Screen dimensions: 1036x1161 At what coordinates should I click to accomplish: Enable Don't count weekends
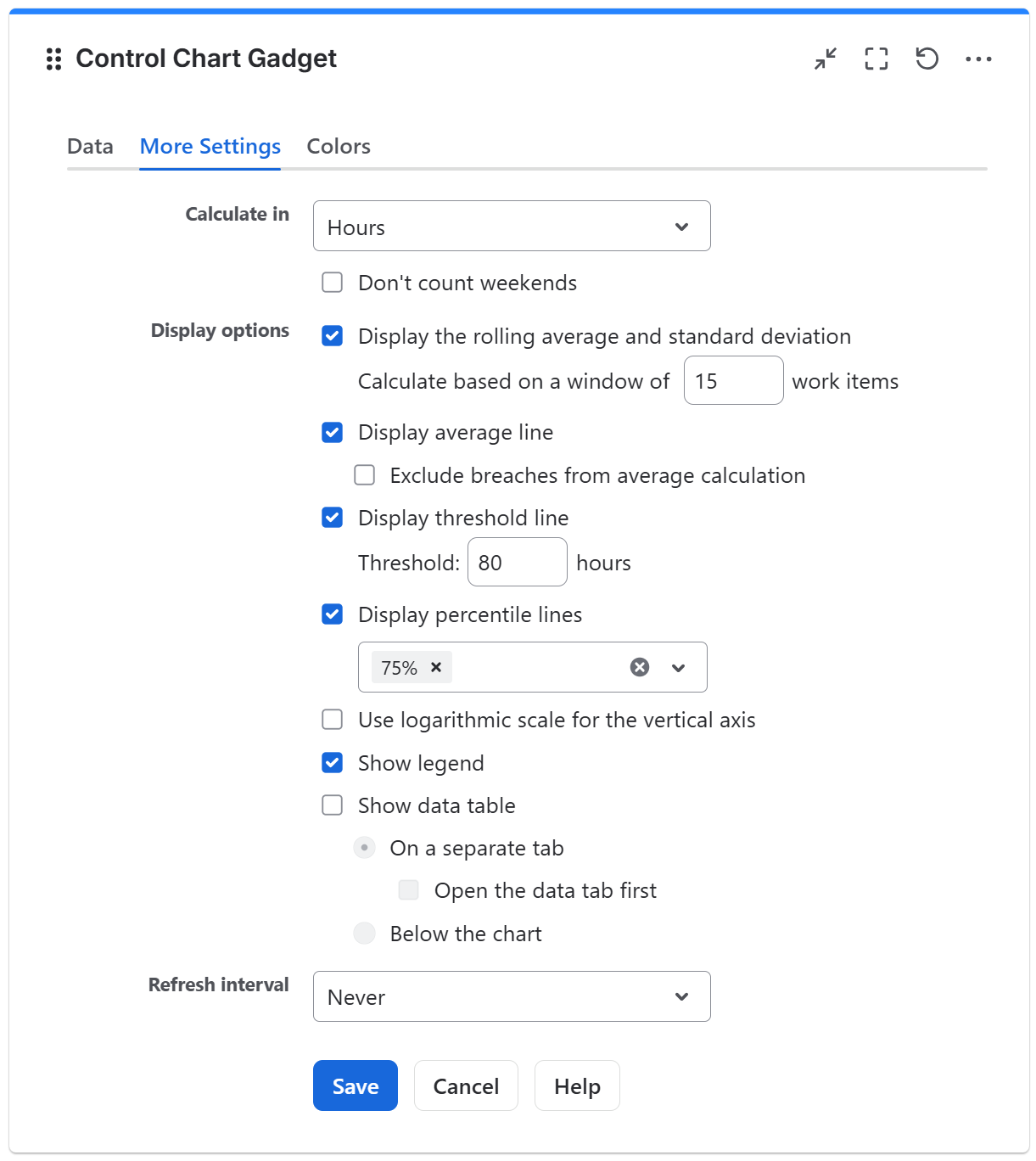point(333,282)
